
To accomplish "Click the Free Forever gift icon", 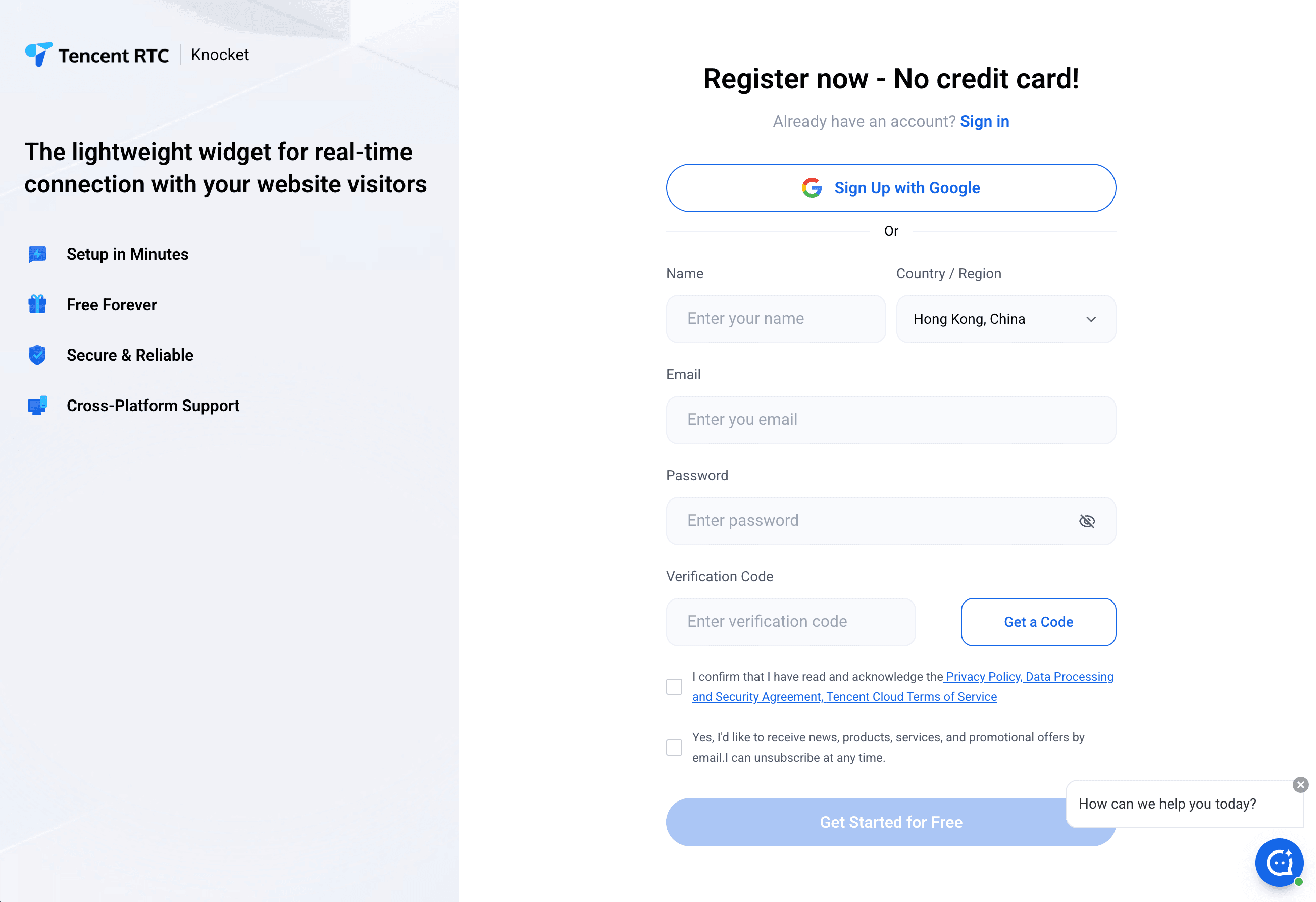I will 37,305.
